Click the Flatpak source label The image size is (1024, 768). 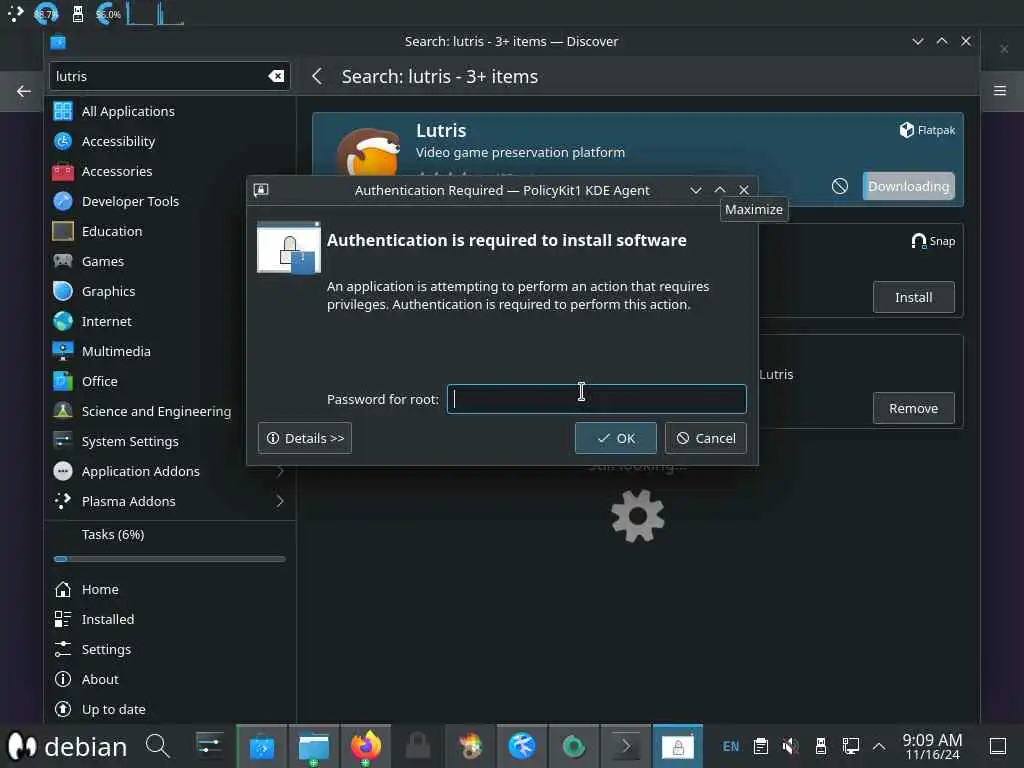pos(927,130)
